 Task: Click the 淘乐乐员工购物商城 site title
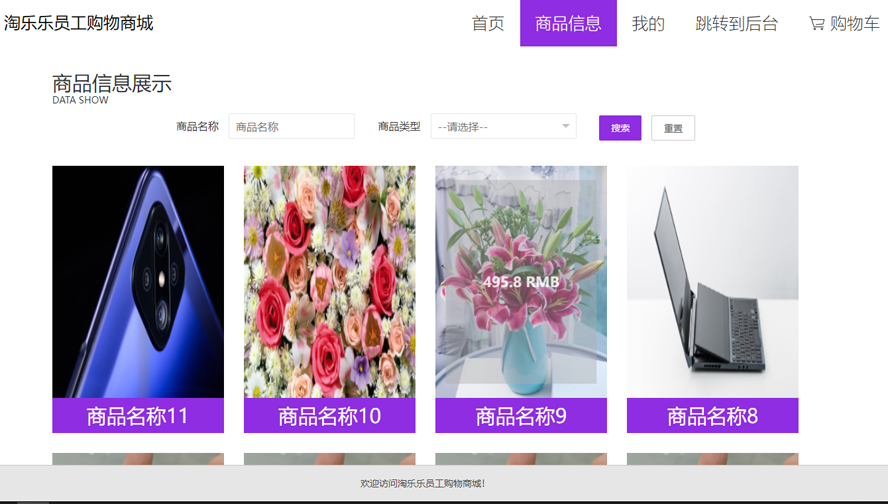click(78, 23)
